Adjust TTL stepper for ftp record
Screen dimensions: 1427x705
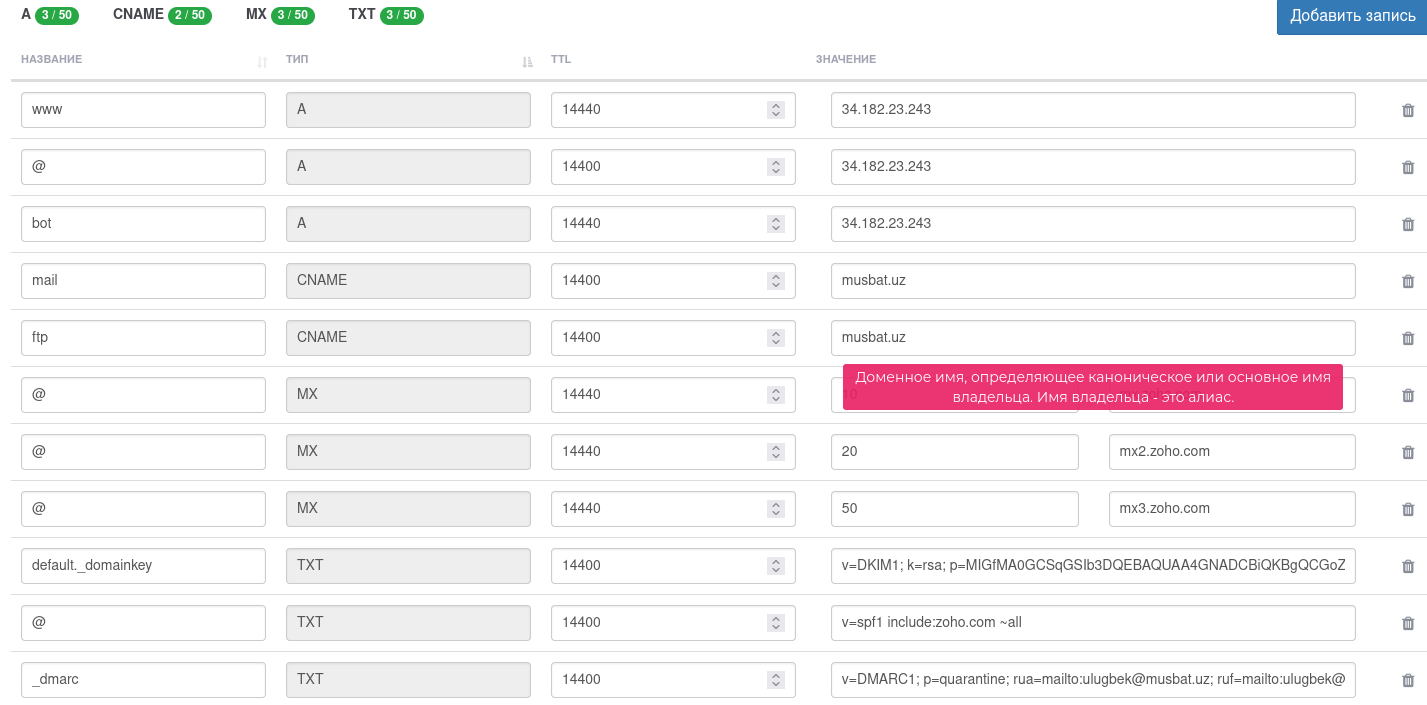[x=775, y=338]
